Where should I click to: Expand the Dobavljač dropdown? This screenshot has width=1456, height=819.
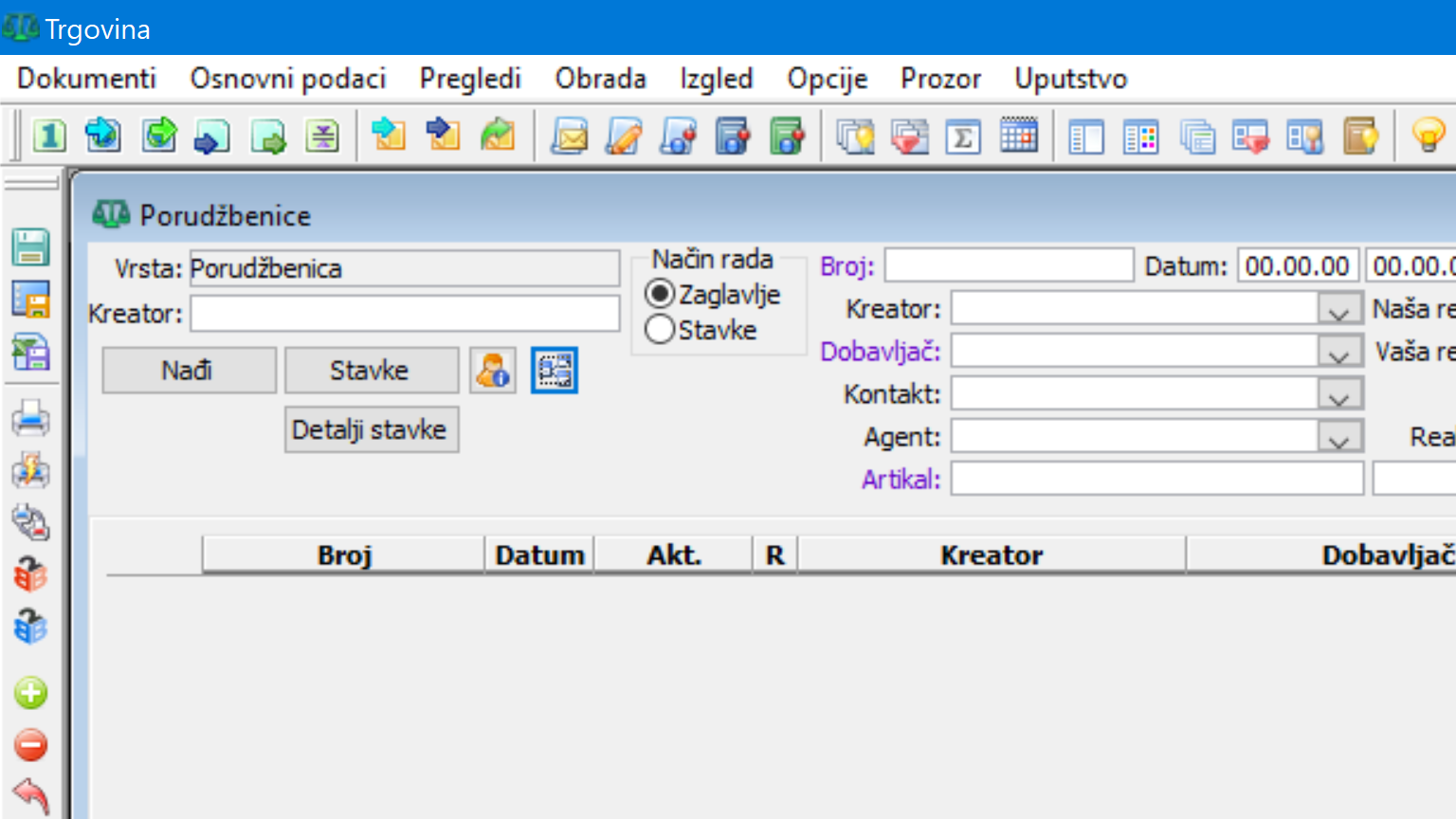pos(1338,352)
